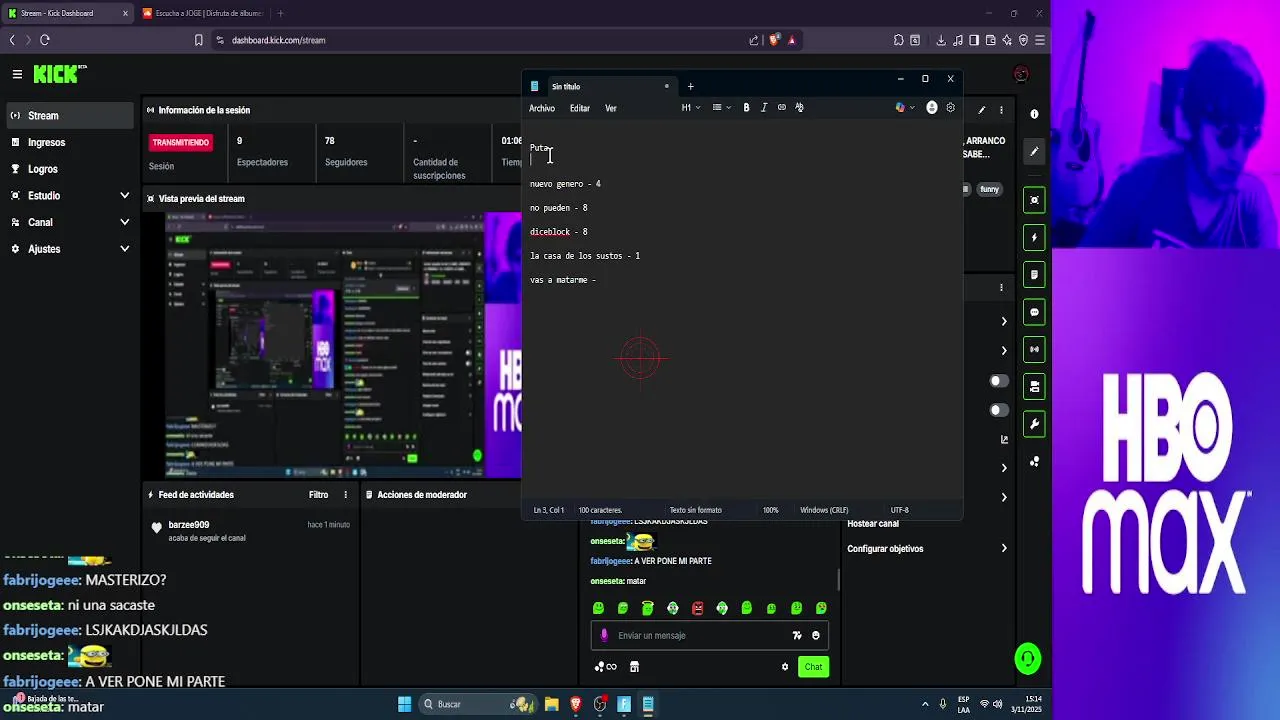Insert a link from Notepad toolbar

(x=782, y=108)
